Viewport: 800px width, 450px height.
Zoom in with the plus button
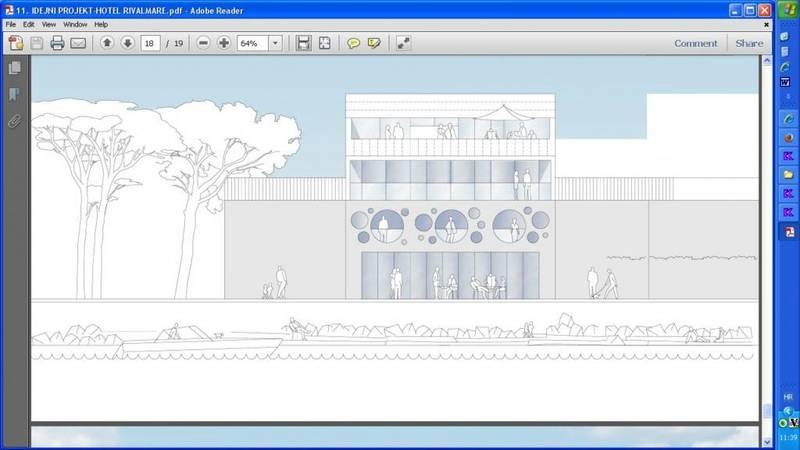click(x=223, y=43)
